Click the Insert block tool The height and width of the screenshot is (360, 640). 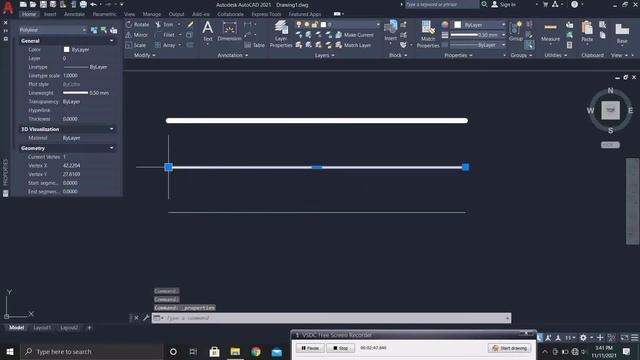[391, 31]
